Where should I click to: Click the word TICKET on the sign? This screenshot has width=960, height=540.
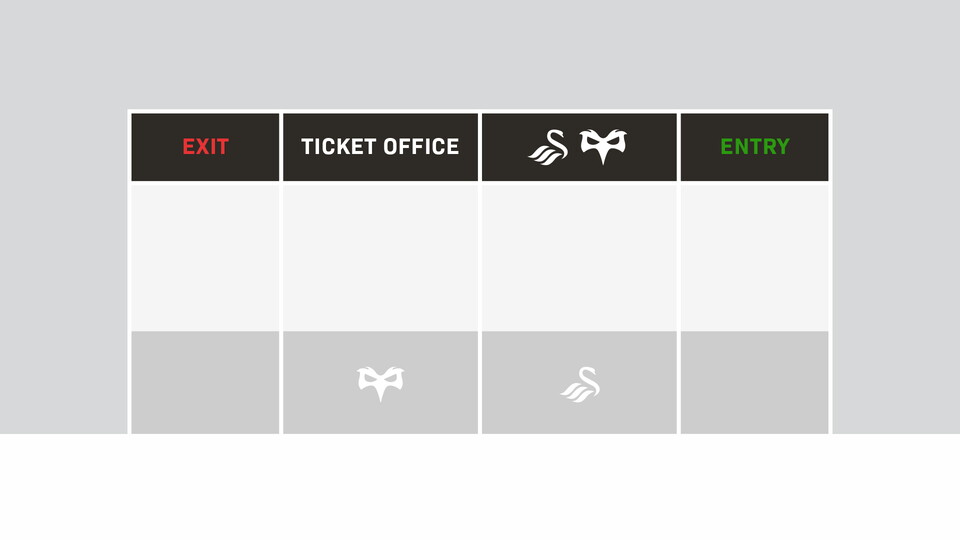pyautogui.click(x=336, y=147)
